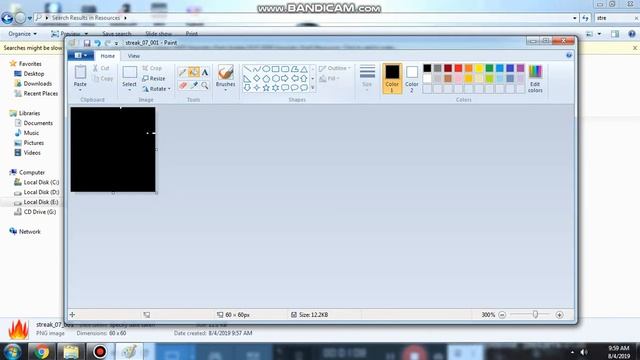Screen dimensions: 640x360
Task: Click the rectangular Select button
Action: [129, 76]
